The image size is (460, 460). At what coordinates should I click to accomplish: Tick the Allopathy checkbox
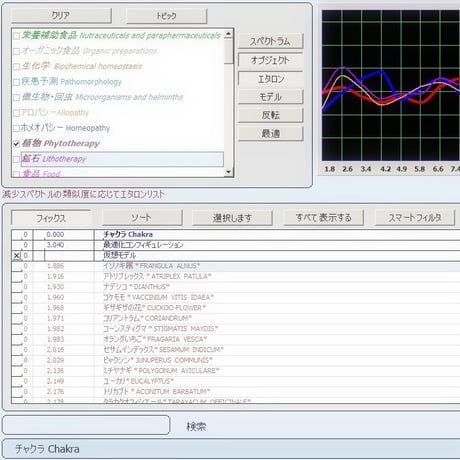click(16, 113)
